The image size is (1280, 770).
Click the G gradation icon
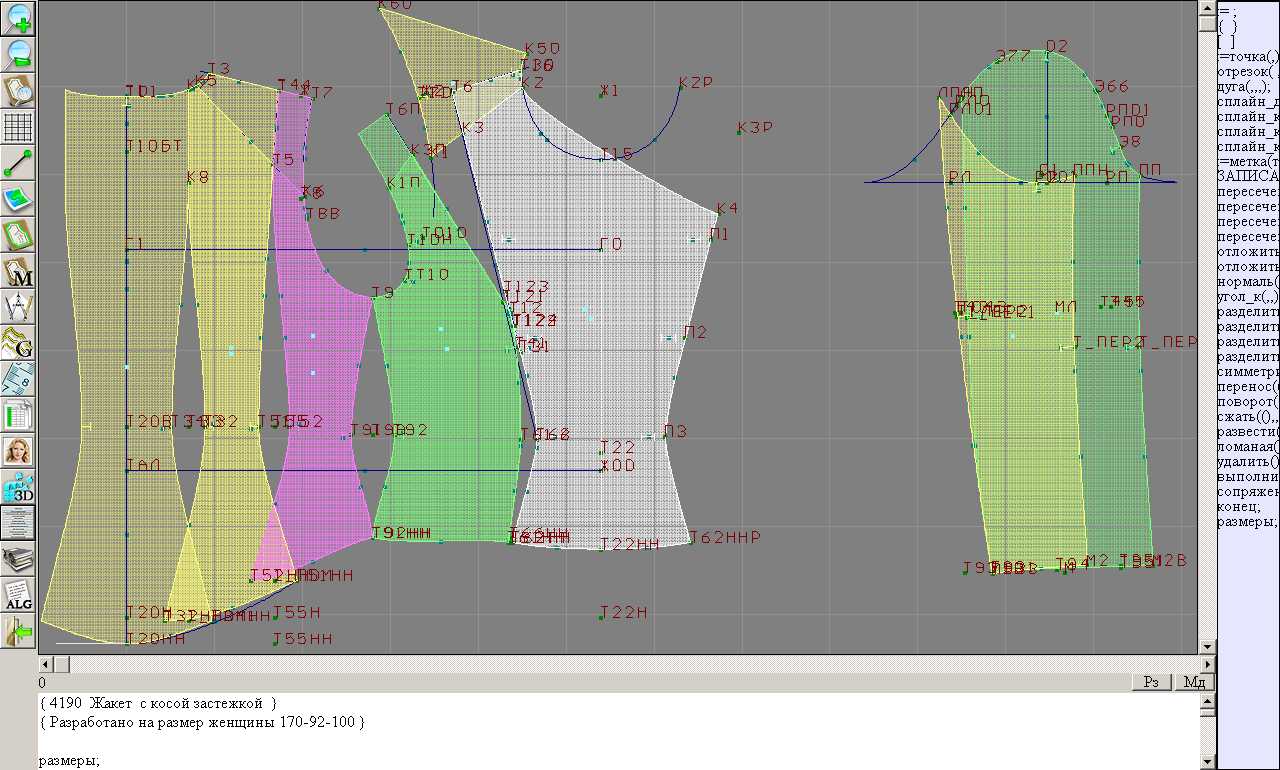[x=19, y=343]
